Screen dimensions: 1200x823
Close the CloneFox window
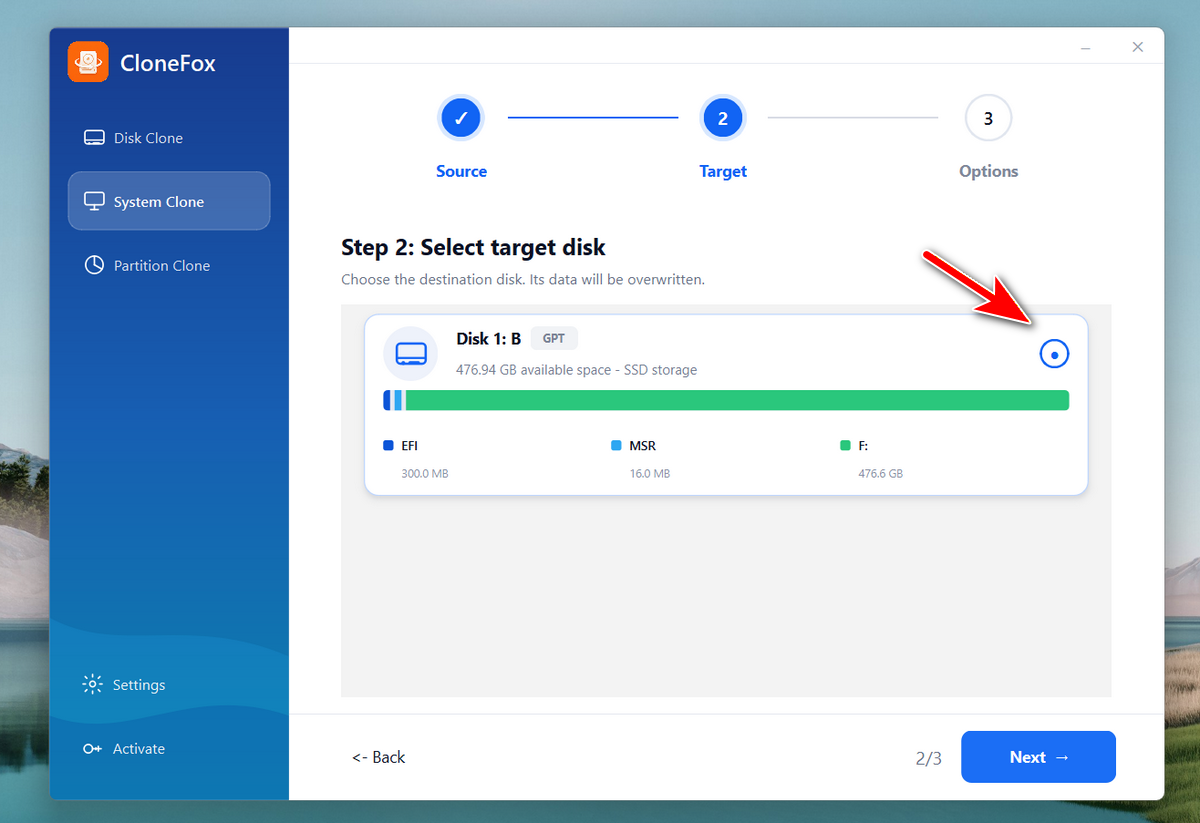pos(1137,47)
